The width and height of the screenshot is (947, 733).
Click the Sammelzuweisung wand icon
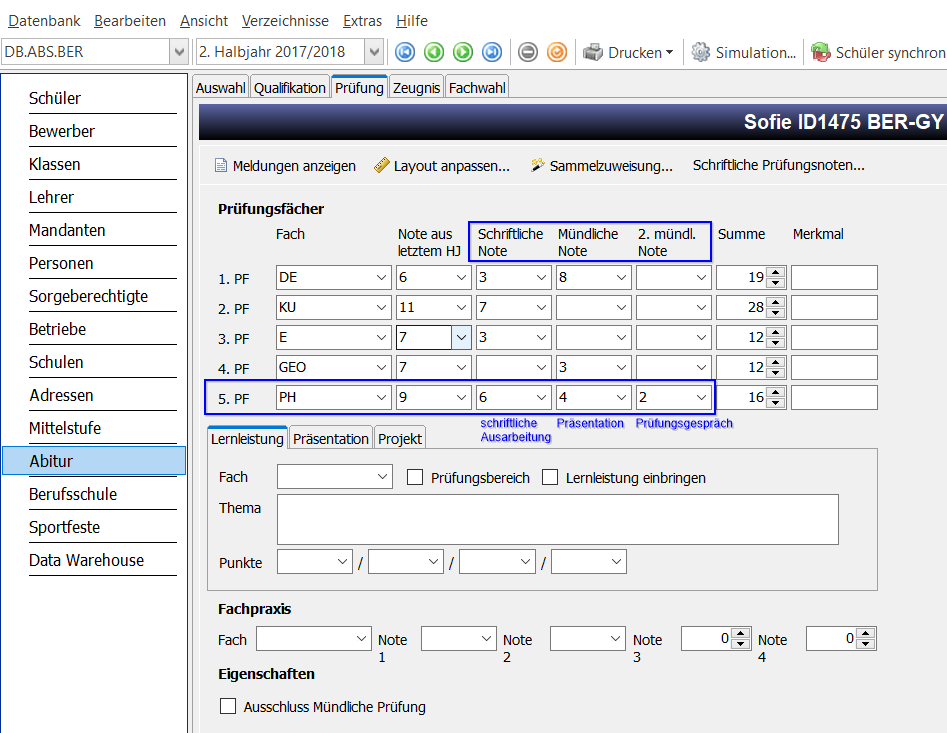(537, 165)
